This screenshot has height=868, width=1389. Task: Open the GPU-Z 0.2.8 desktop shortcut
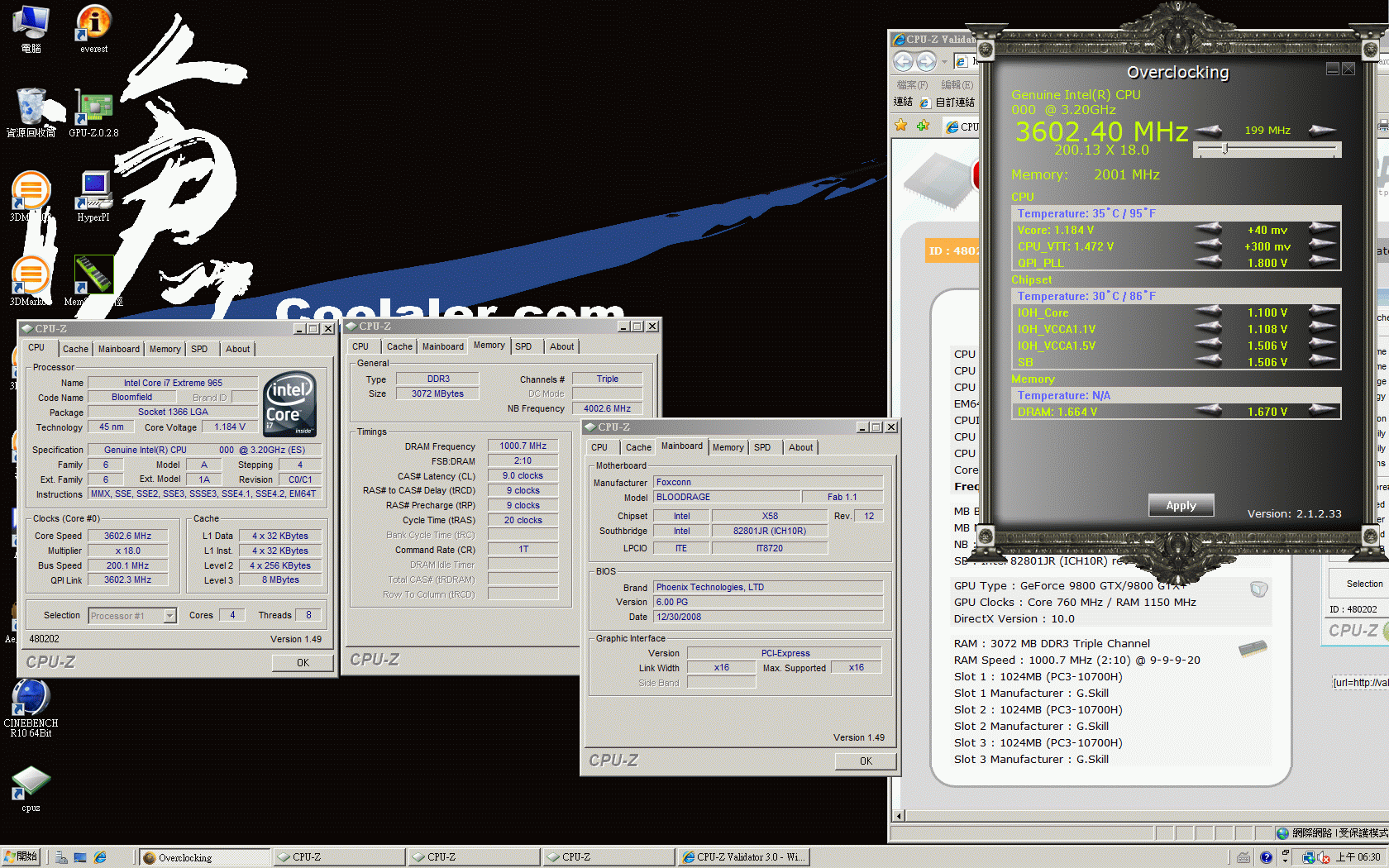tap(93, 112)
